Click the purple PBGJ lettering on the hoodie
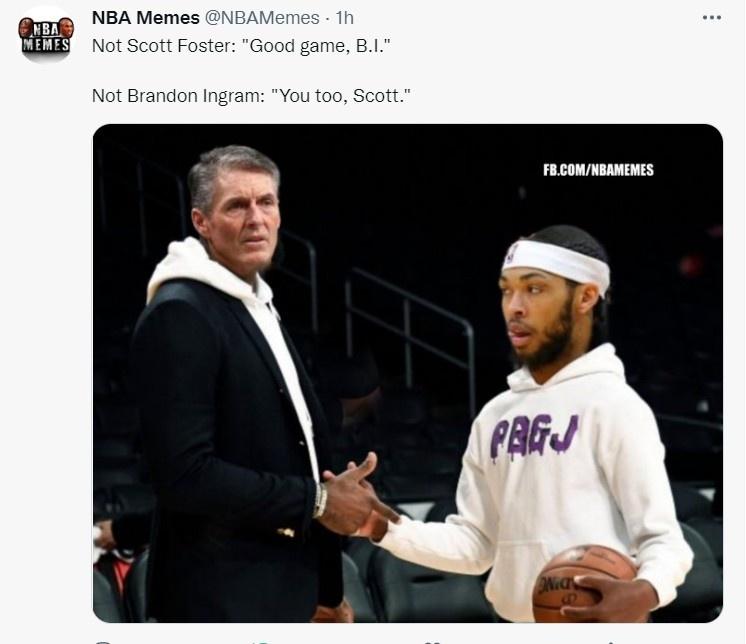This screenshot has height=644, width=746. pyautogui.click(x=534, y=436)
